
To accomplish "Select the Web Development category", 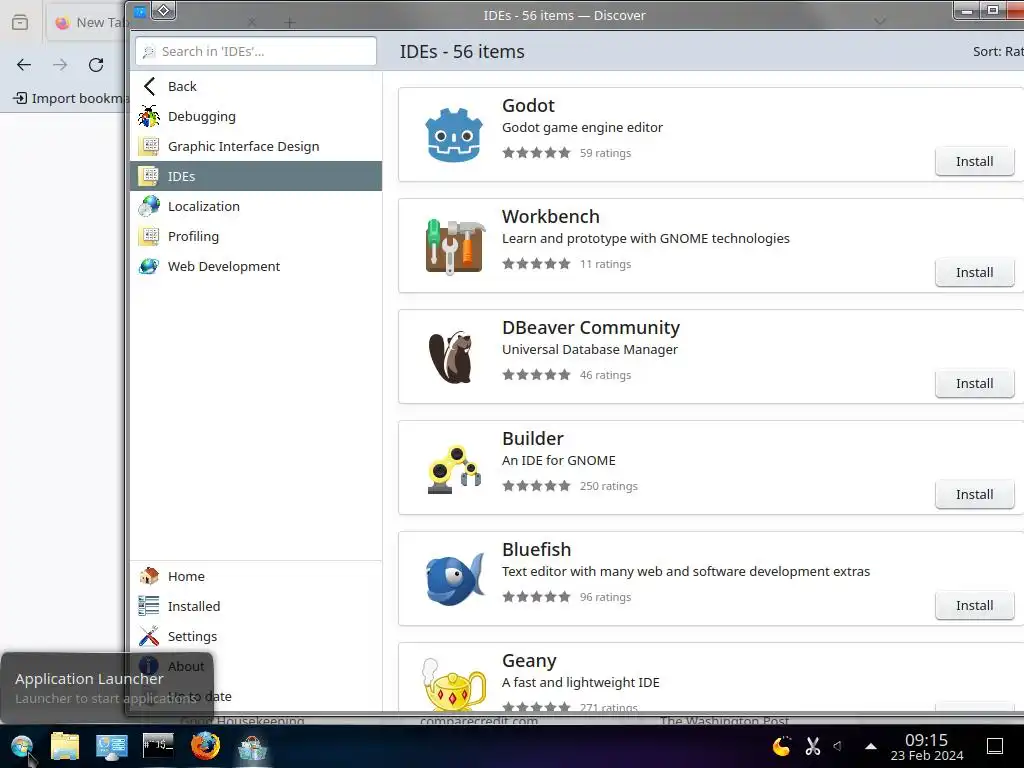I will 256,266.
